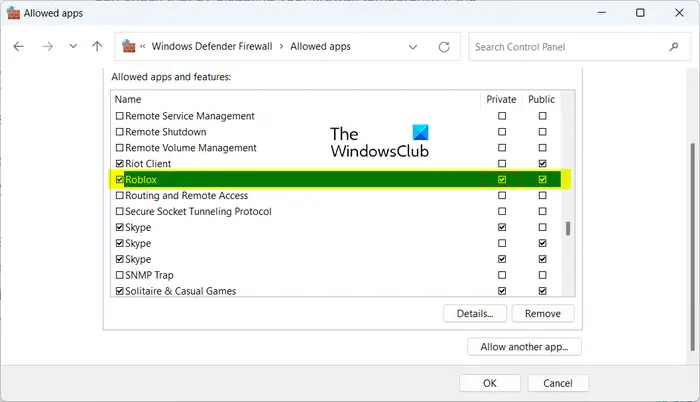Check Remote Volume Management name checkbox
Image resolution: width=700 pixels, height=402 pixels.
tap(119, 147)
